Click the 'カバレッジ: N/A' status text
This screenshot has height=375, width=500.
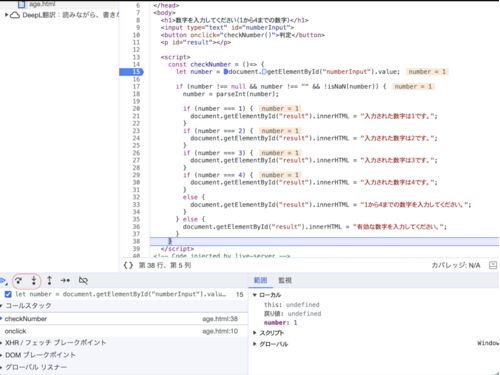point(456,265)
